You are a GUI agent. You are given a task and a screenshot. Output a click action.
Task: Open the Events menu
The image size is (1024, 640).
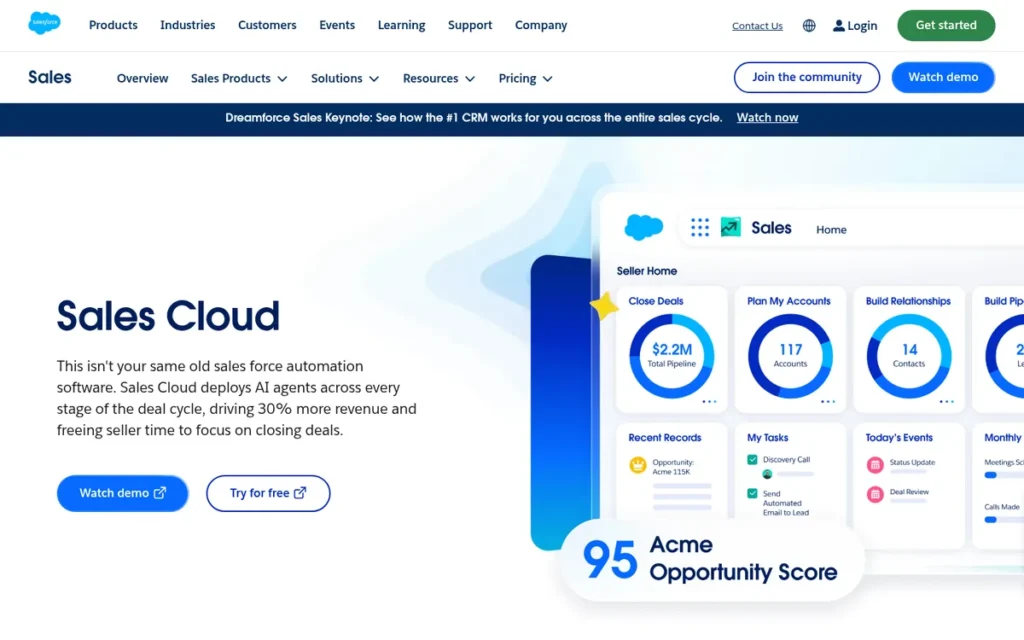[337, 25]
